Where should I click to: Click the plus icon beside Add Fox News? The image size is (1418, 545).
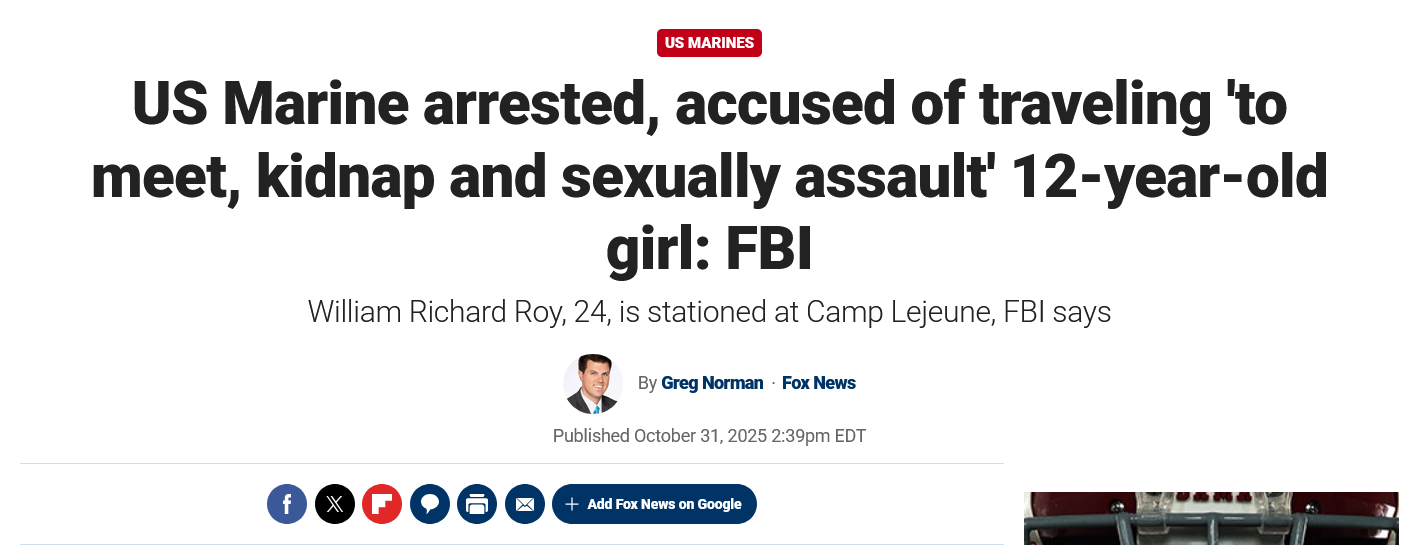tap(572, 504)
